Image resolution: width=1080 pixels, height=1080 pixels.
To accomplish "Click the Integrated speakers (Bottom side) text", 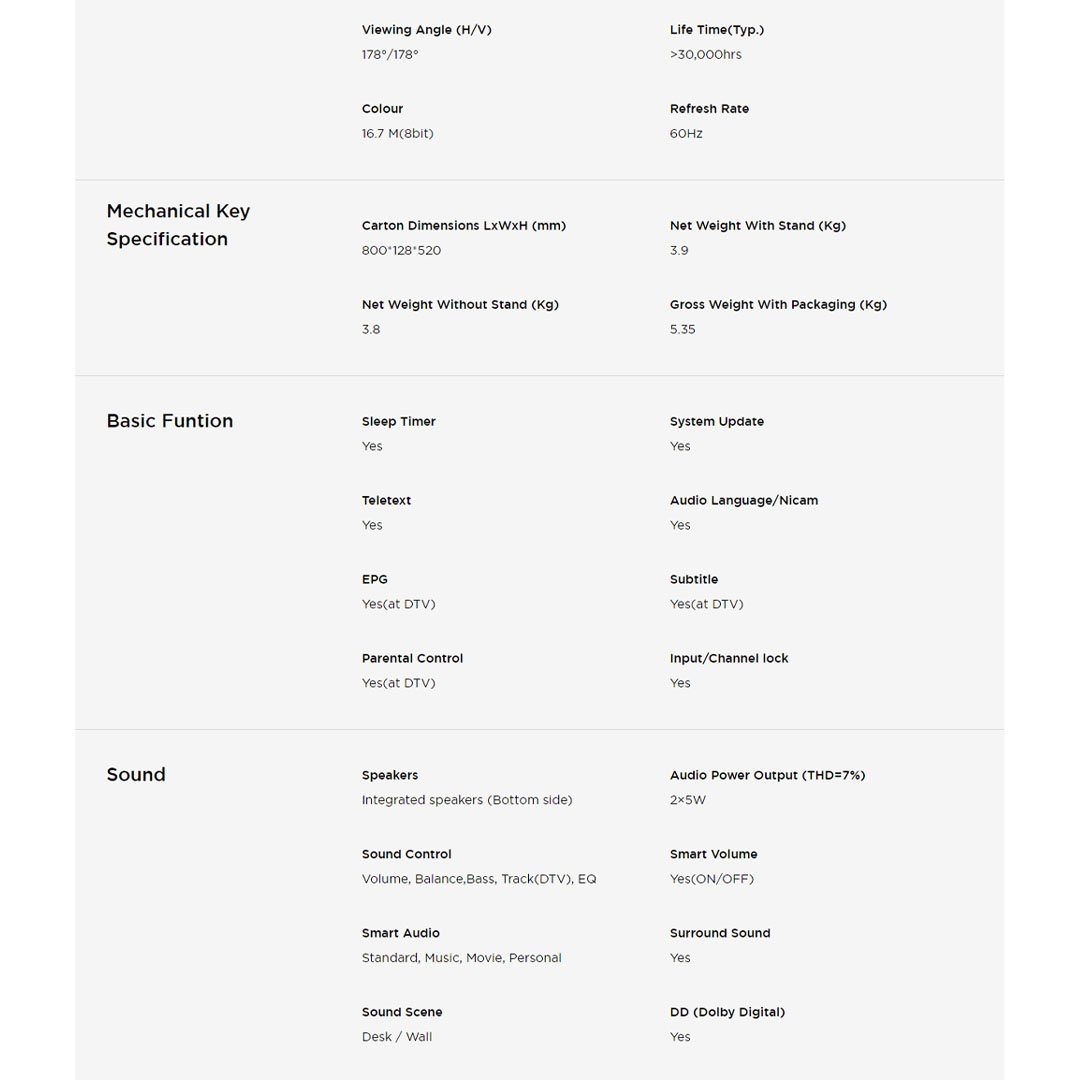I will click(x=467, y=800).
